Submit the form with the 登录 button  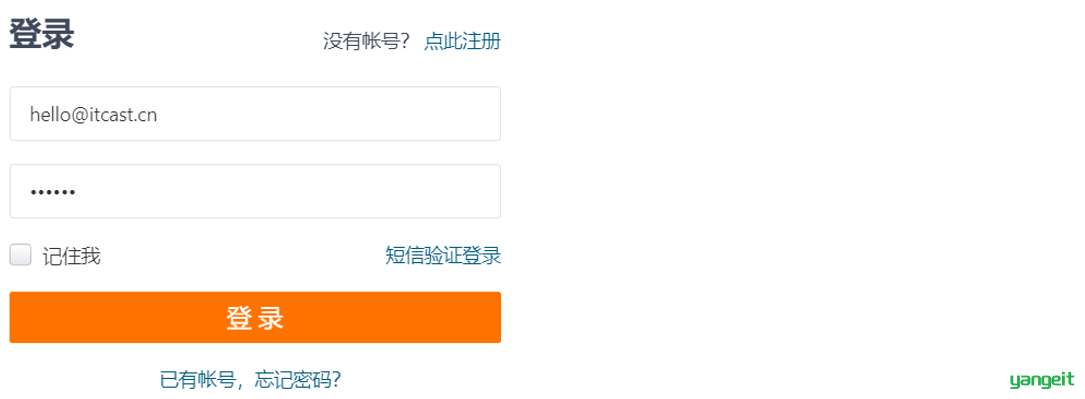pos(255,317)
